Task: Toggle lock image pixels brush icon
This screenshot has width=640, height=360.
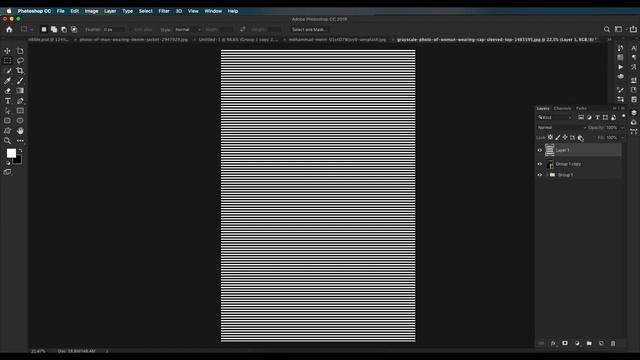Action: [558, 138]
